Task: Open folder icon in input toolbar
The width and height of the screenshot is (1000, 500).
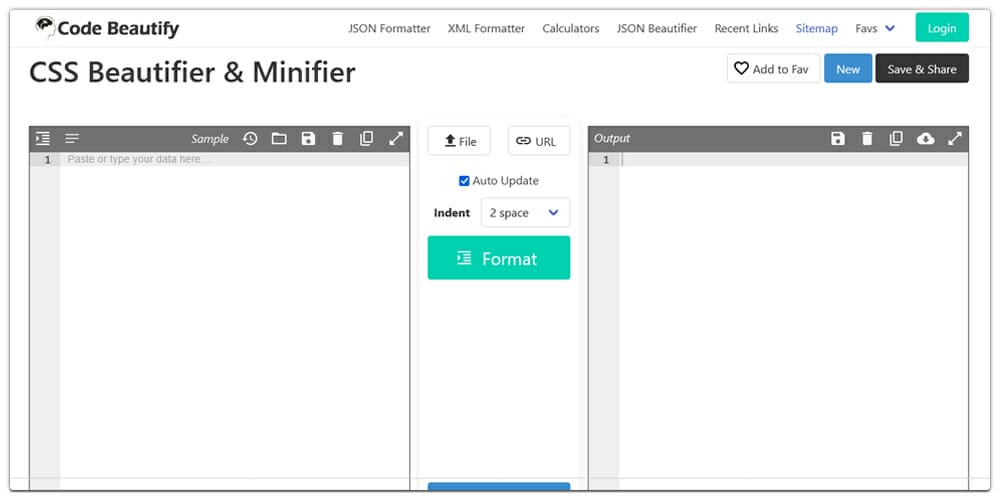Action: point(279,138)
